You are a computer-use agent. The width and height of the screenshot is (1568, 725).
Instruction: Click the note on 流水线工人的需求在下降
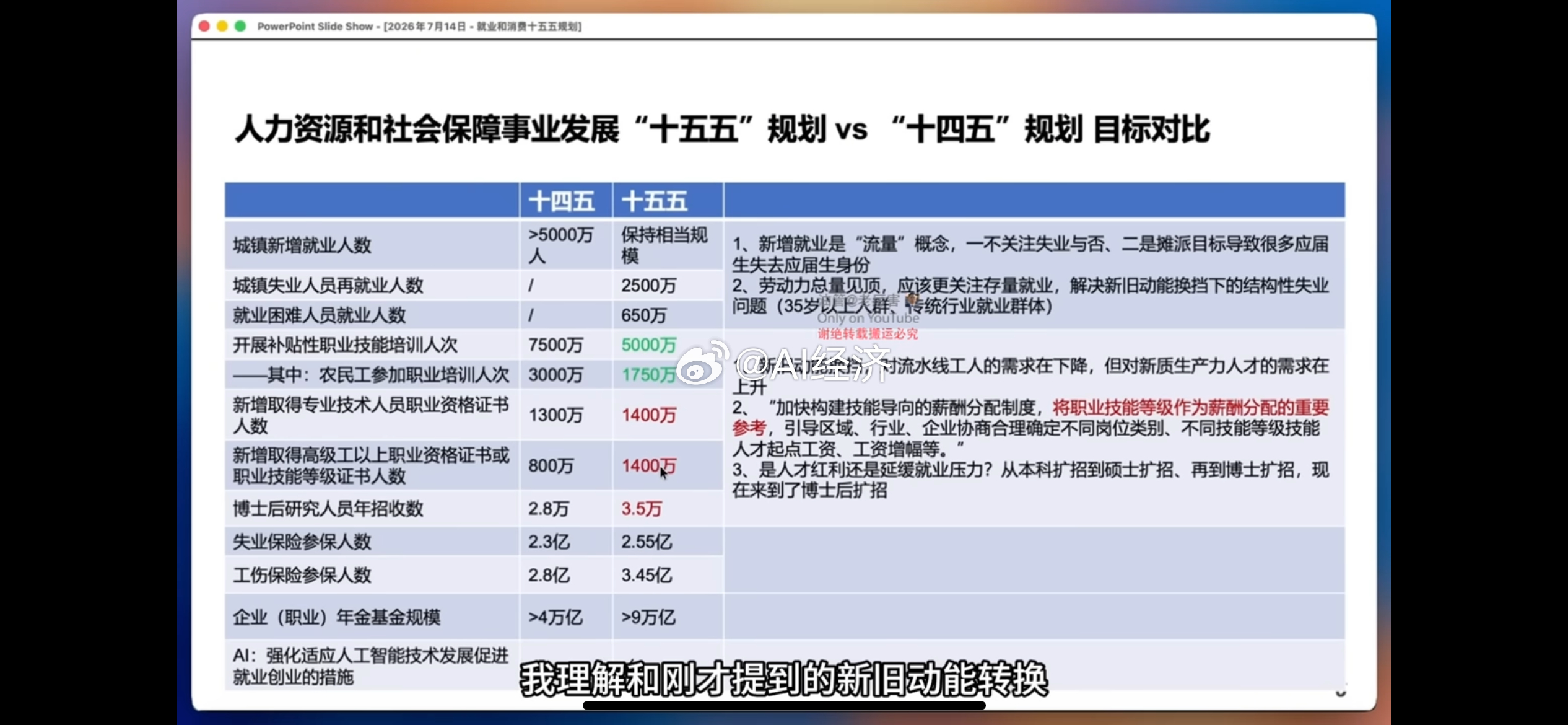coord(1030,376)
